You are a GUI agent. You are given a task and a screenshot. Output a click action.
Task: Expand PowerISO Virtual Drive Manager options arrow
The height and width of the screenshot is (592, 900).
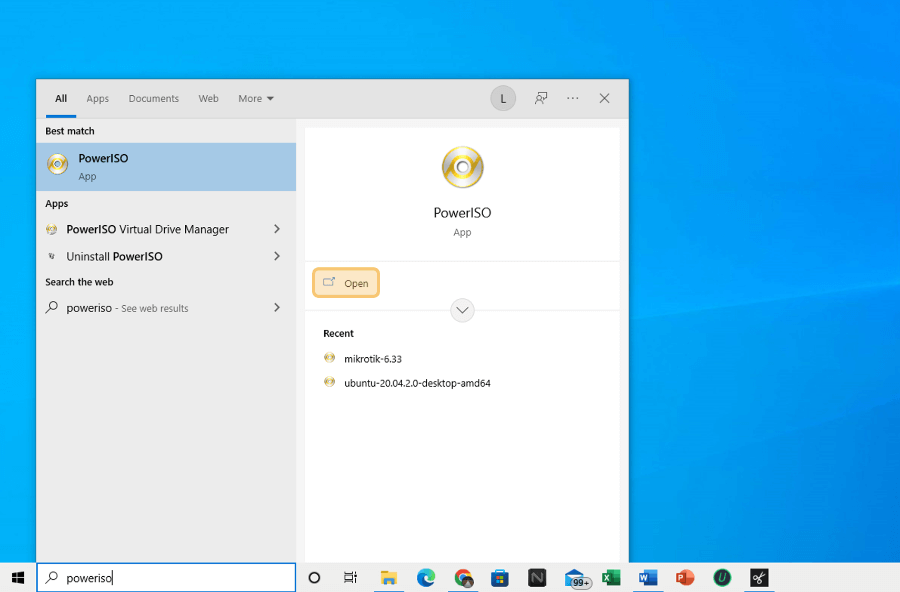(277, 229)
